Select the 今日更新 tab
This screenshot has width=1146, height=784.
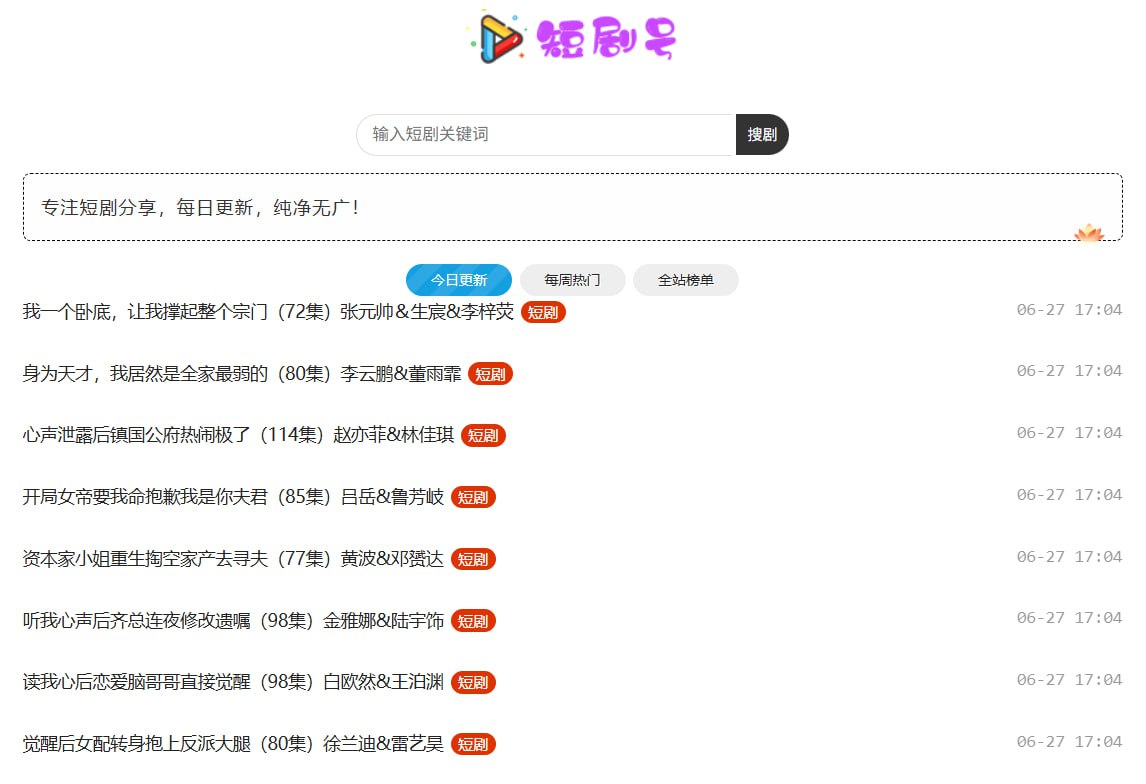[x=459, y=280]
